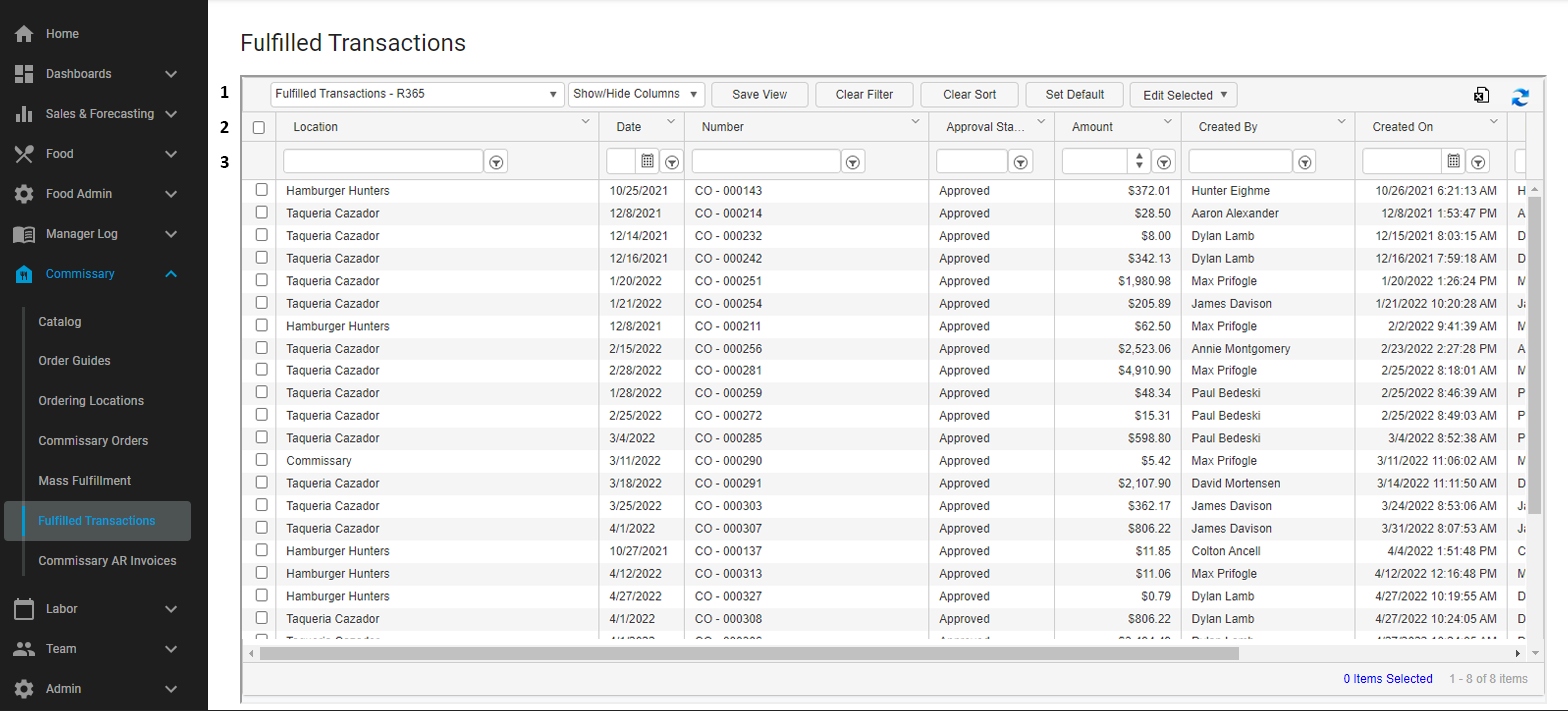Click the Amount column header
This screenshot has height=711, width=1568.
pyautogui.click(x=1118, y=127)
